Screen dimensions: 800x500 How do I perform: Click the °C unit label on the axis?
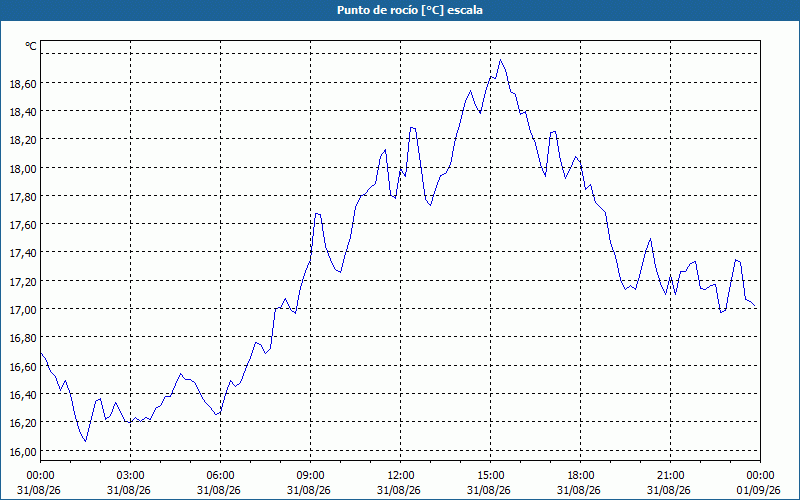[x=31, y=46]
